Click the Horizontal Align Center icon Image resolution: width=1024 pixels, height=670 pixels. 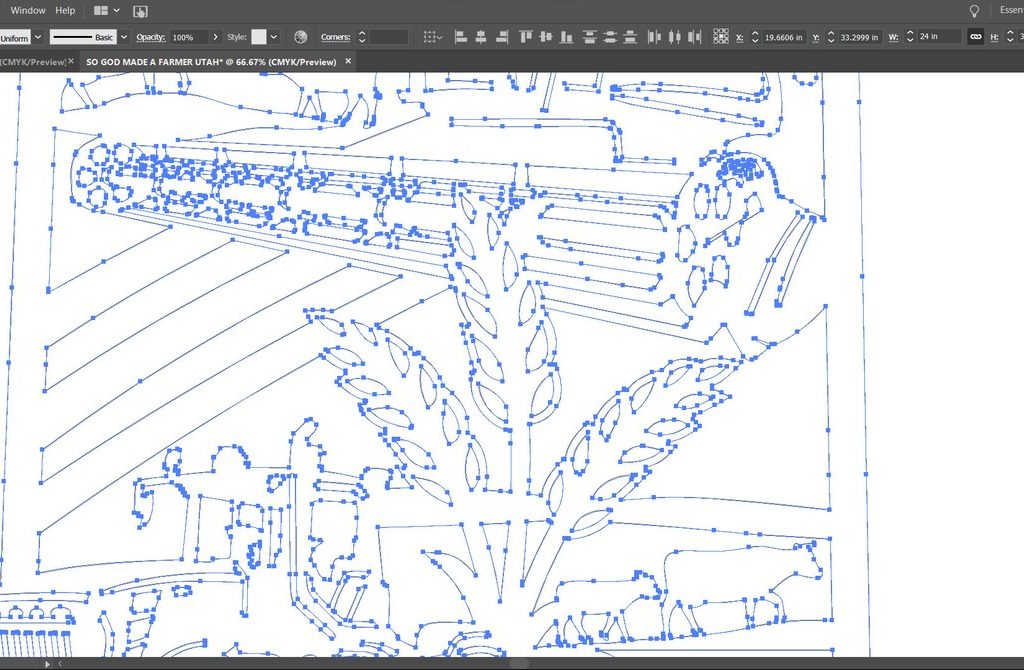pos(480,37)
